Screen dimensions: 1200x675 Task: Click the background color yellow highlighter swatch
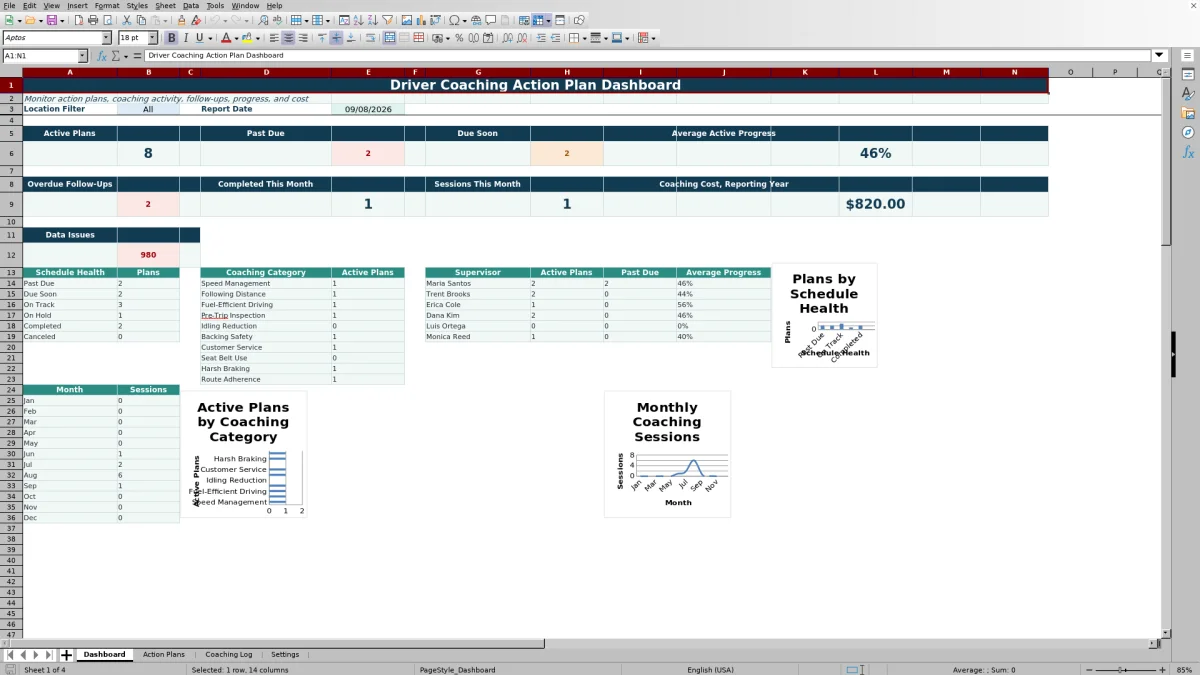[247, 38]
